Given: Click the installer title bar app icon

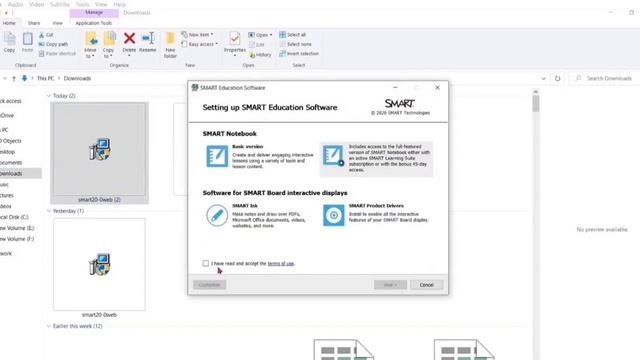Looking at the screenshot, I should [195, 88].
